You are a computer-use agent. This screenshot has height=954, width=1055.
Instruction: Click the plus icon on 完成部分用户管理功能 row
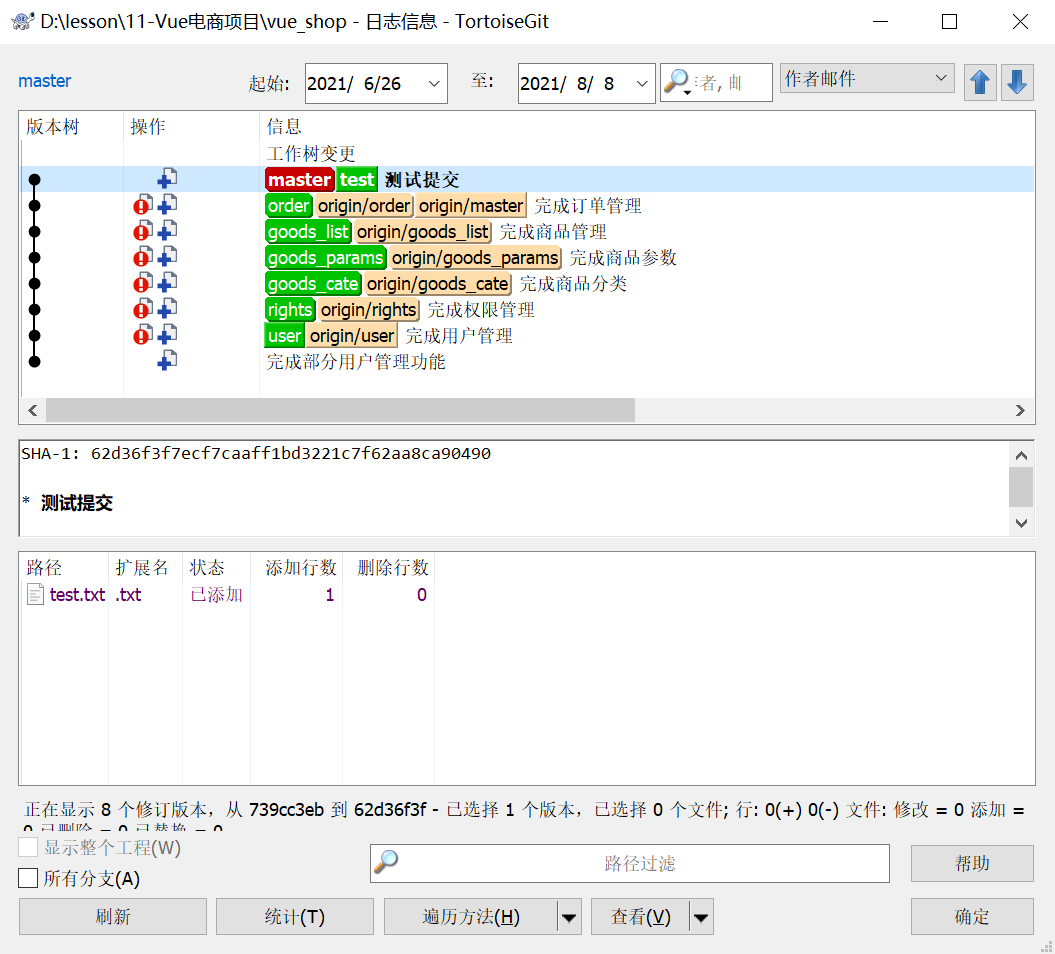(x=167, y=361)
